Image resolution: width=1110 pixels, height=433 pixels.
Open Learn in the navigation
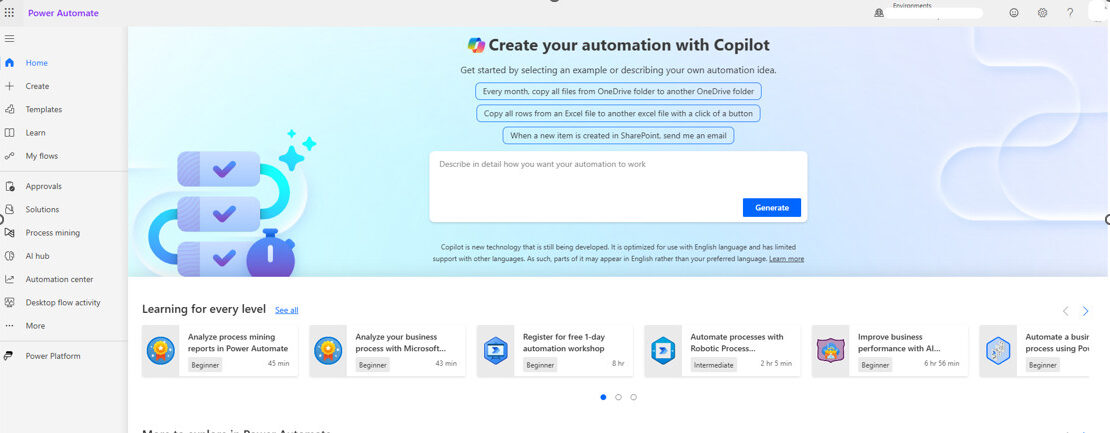35,132
